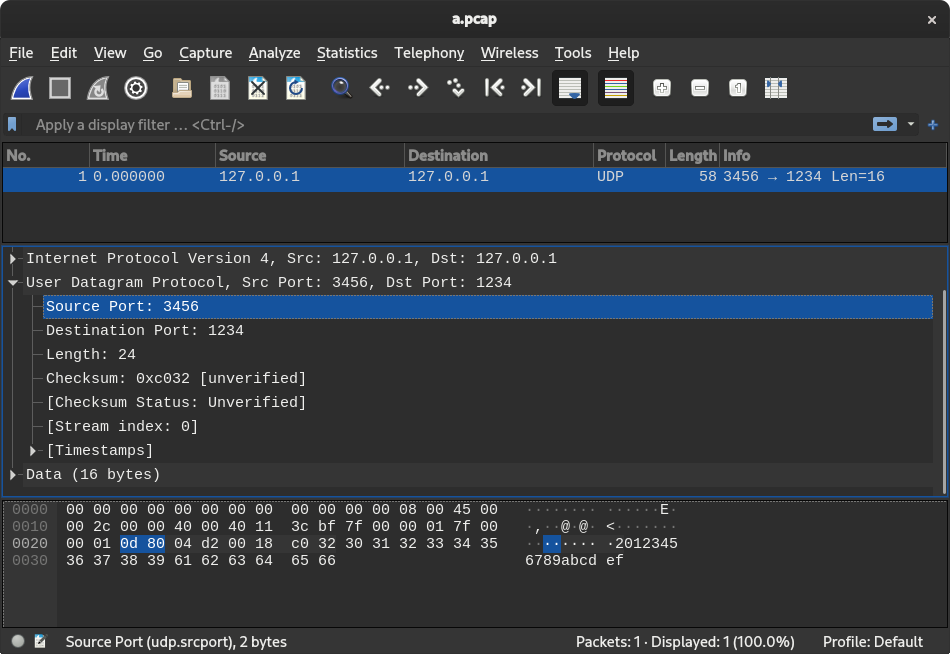Jump to the first packet icon

click(x=494, y=88)
